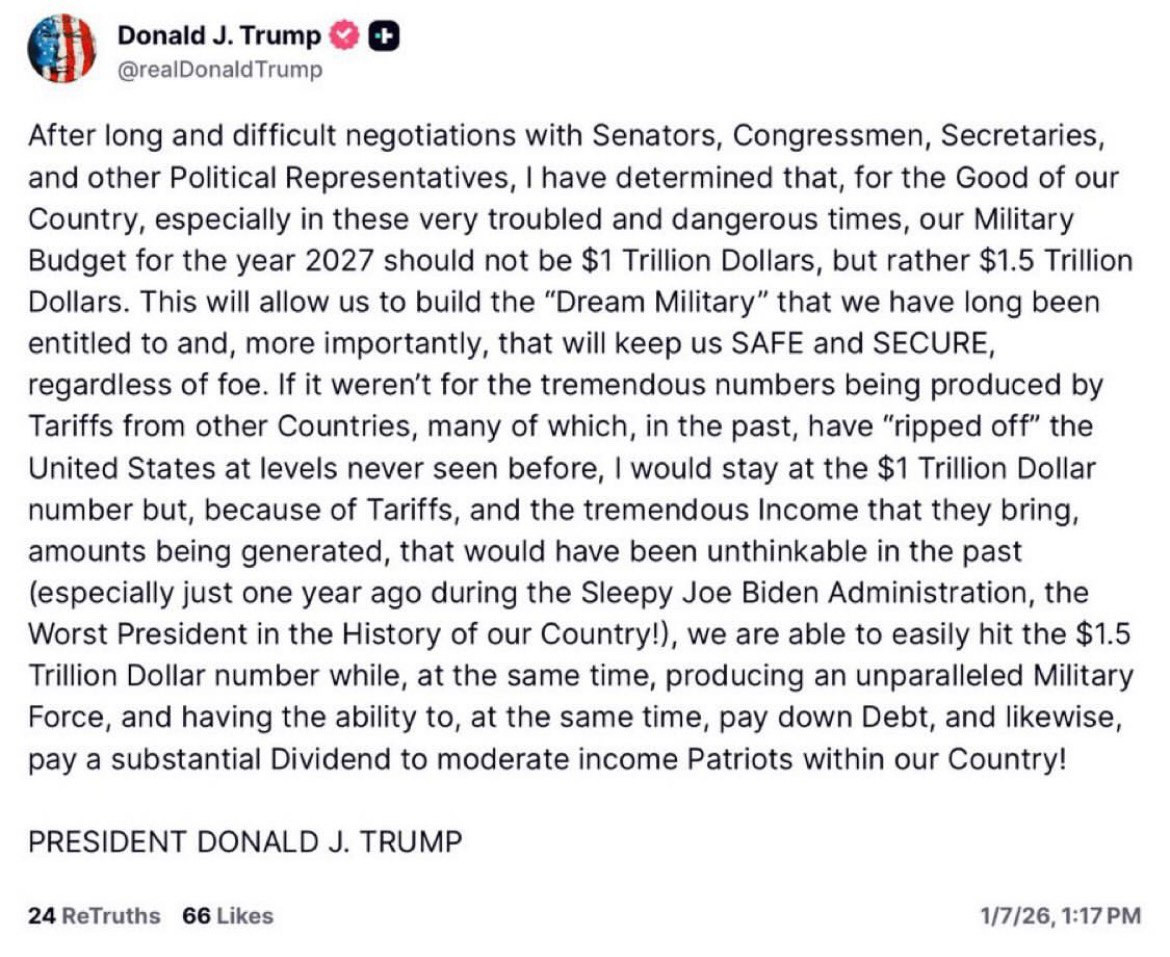Click the PRESIDENT DONALD J. TRUMP signature line
The height and width of the screenshot is (957, 1170).
pos(245,841)
